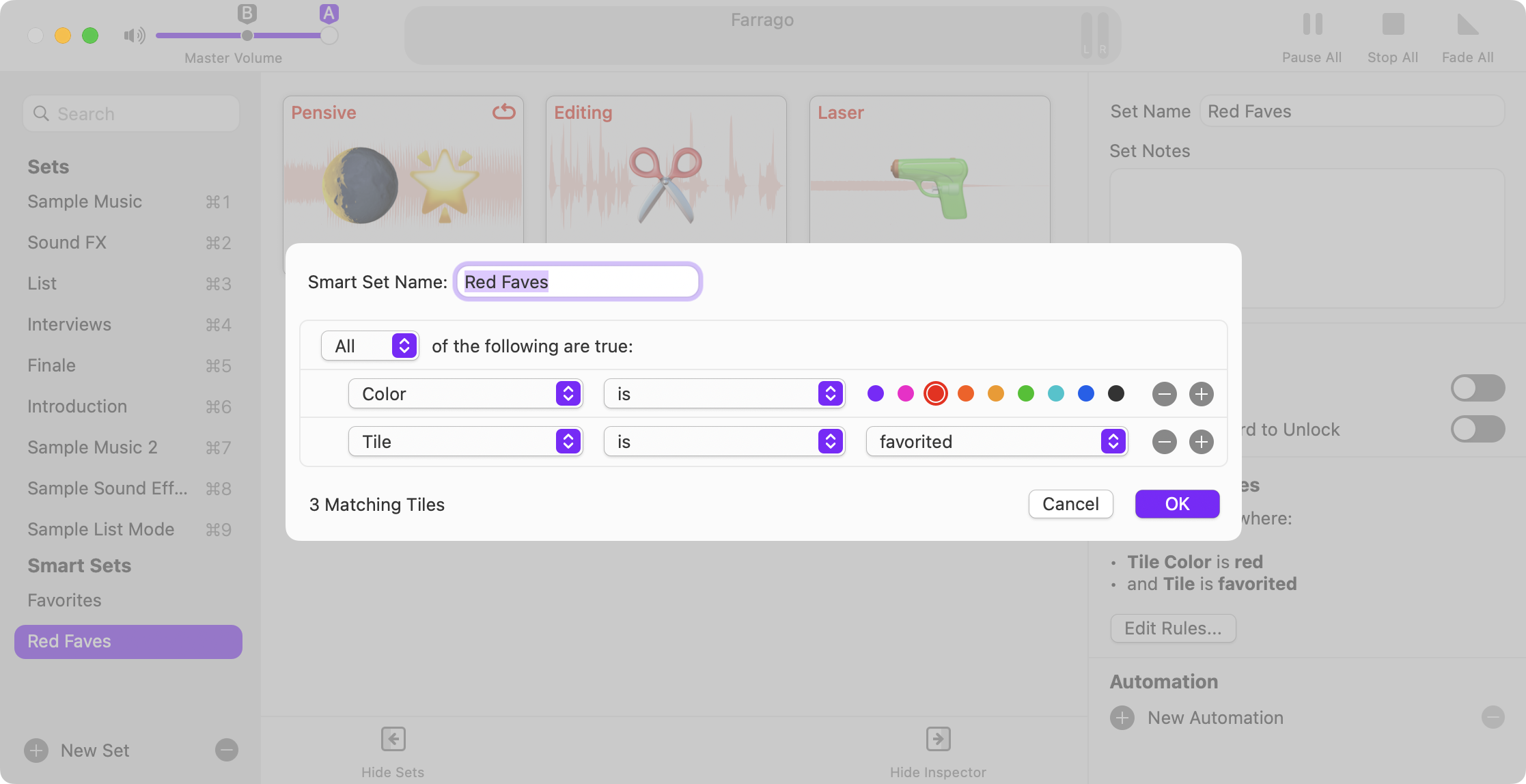Click the Smart Set Name field
The width and height of the screenshot is (1526, 784).
[578, 281]
